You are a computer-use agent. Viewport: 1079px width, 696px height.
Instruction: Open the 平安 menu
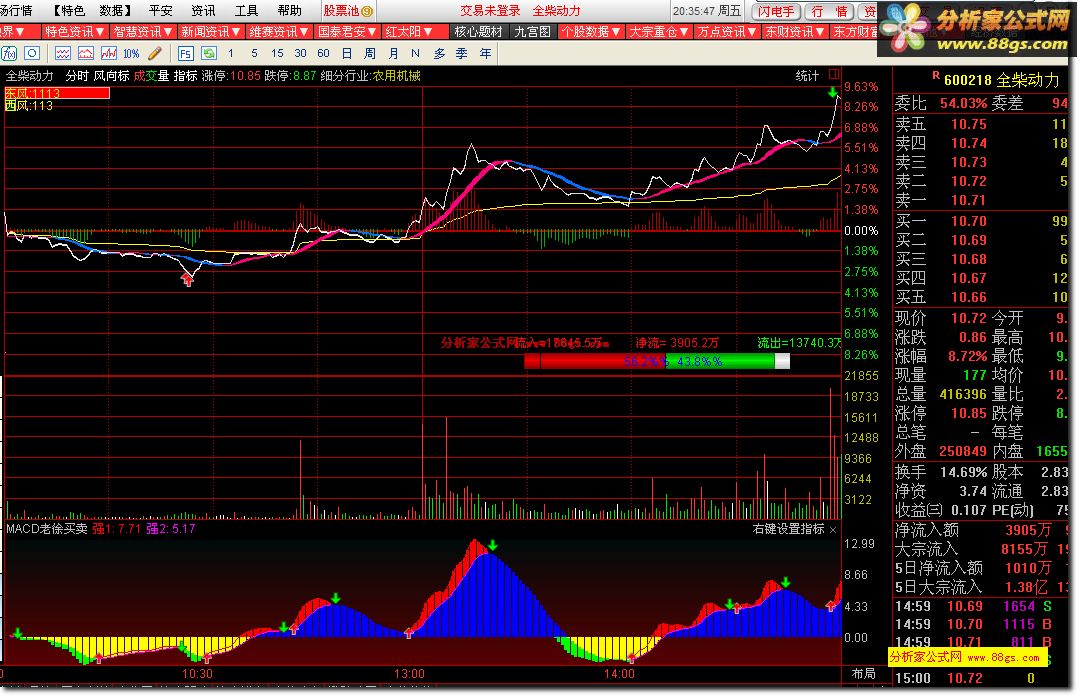coord(160,10)
